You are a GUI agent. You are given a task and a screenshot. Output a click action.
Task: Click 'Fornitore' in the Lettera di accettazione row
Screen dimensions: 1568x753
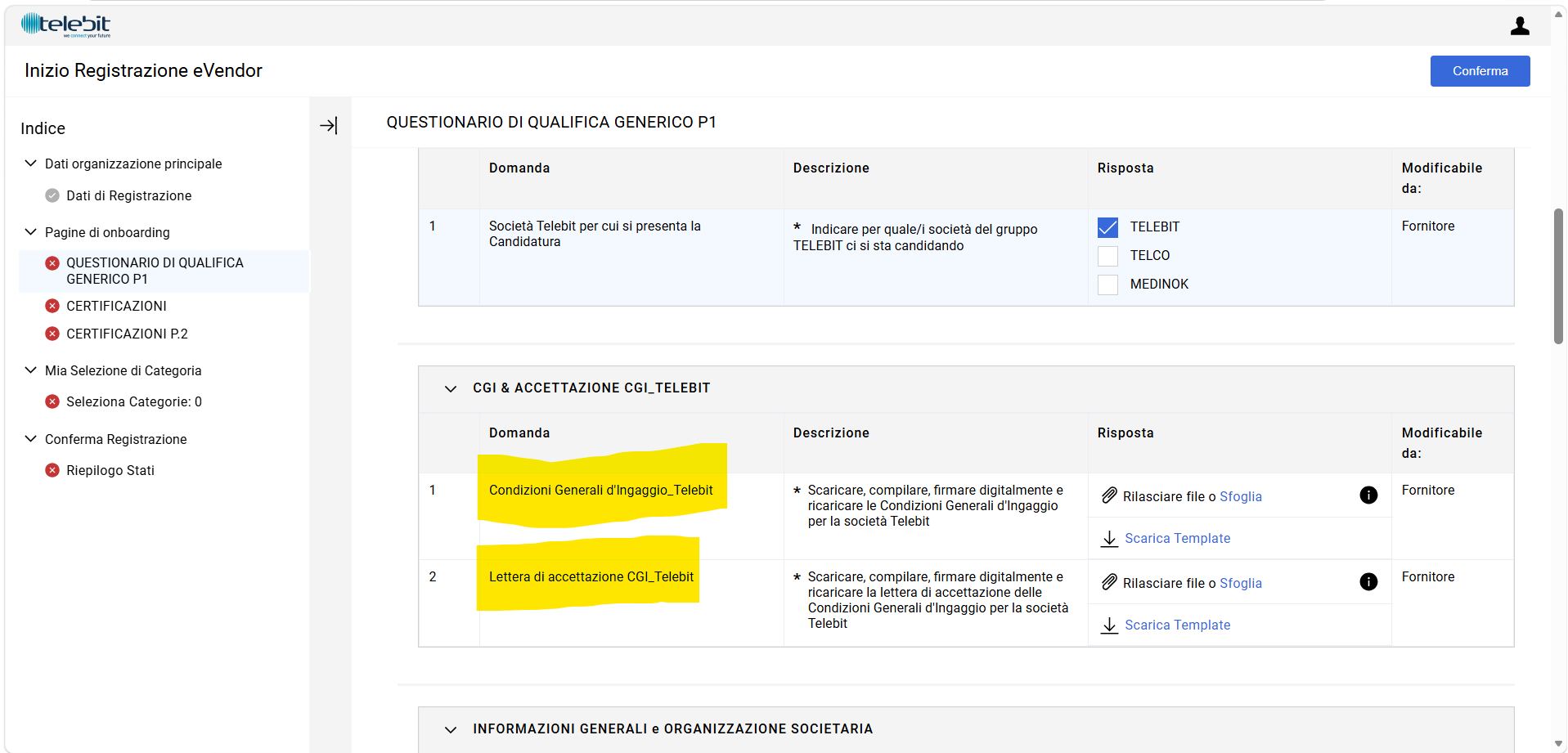click(x=1428, y=576)
